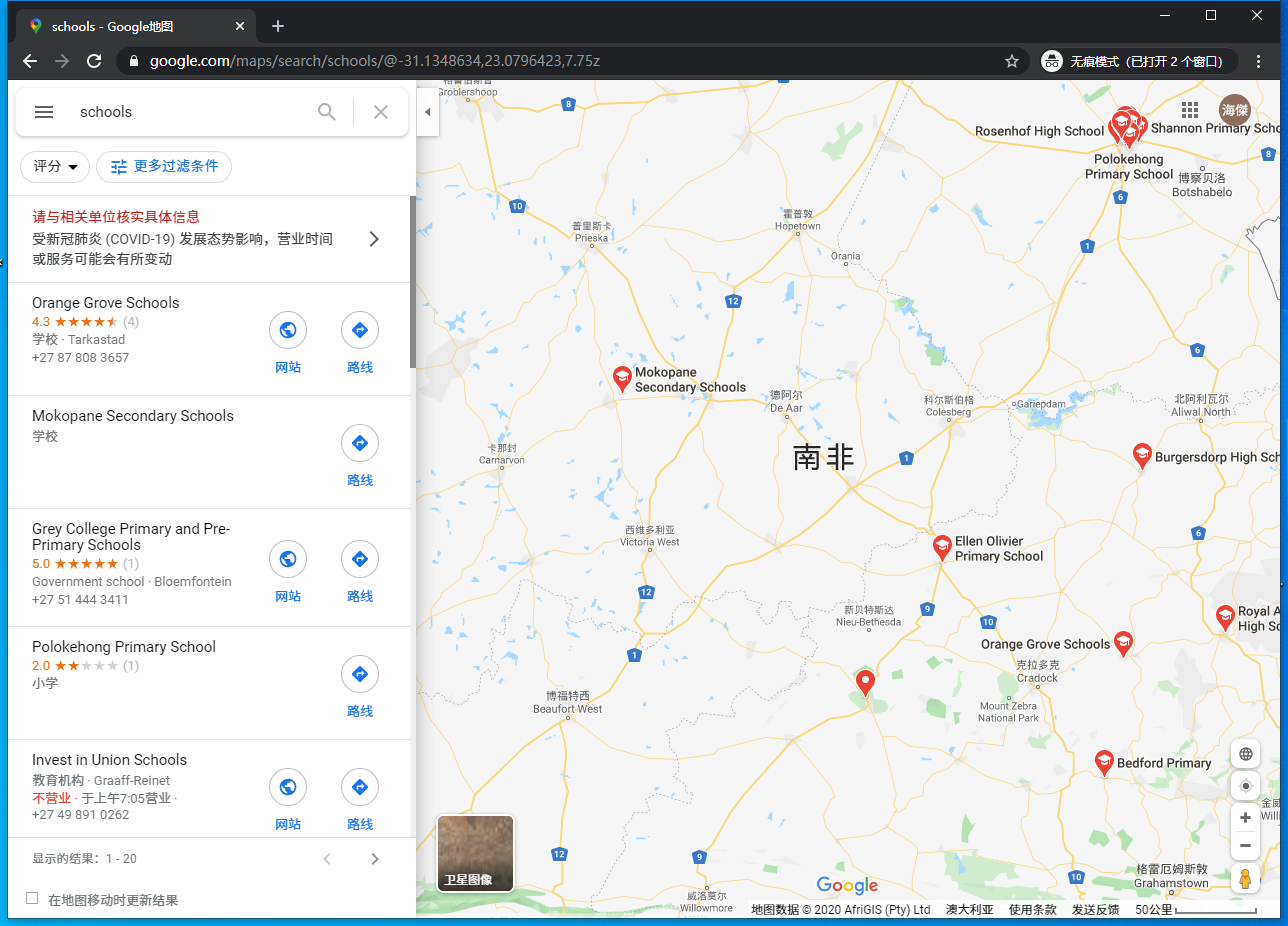Screen dimensions: 1288x926
Task: Open 使用条款 terms link
Action: pyautogui.click(x=1033, y=910)
